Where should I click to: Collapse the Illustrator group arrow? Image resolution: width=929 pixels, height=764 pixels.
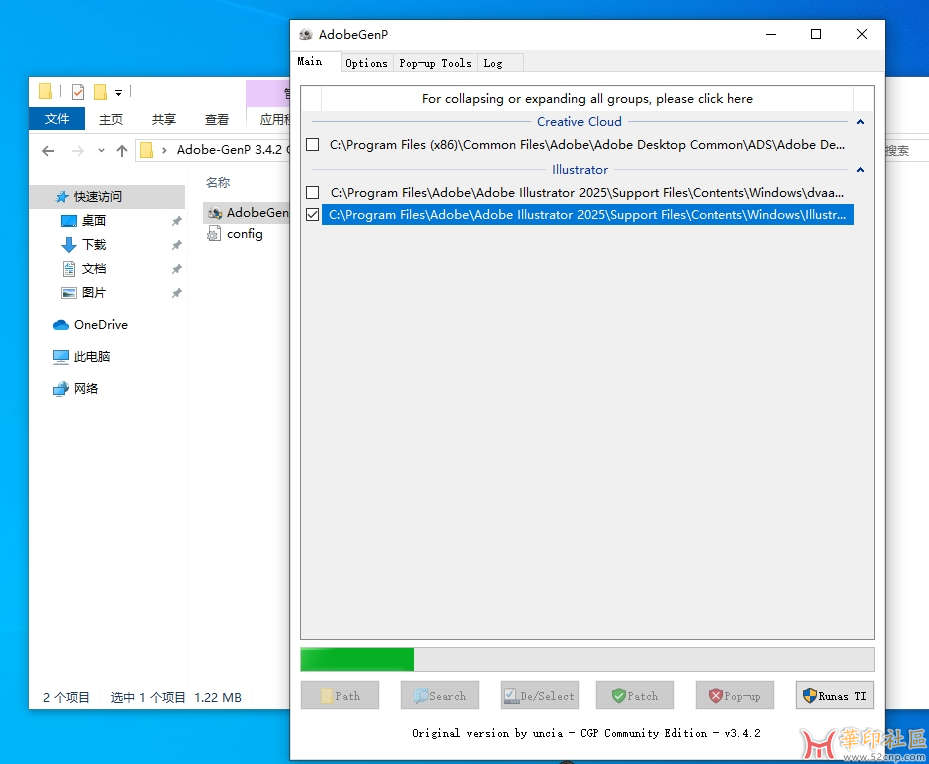tap(860, 170)
